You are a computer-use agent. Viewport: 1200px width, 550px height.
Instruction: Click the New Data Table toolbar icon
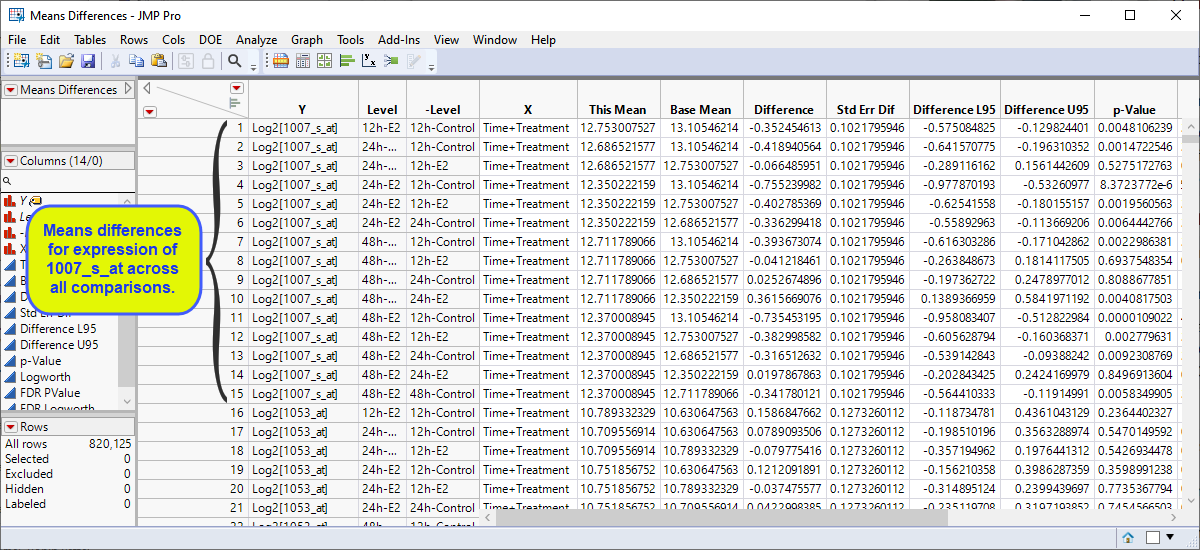click(21, 62)
